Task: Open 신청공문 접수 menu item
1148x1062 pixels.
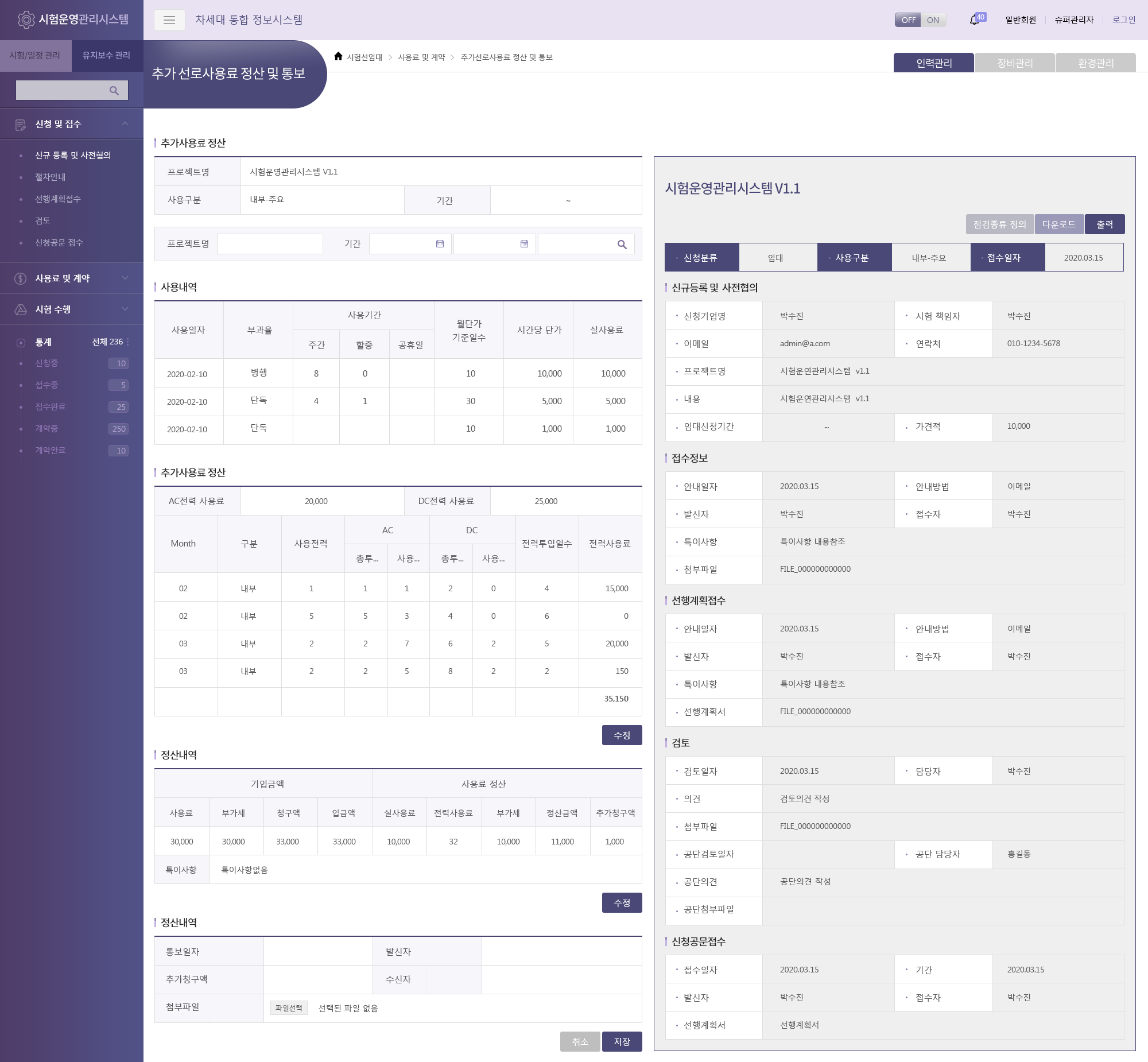Action: pyautogui.click(x=59, y=242)
